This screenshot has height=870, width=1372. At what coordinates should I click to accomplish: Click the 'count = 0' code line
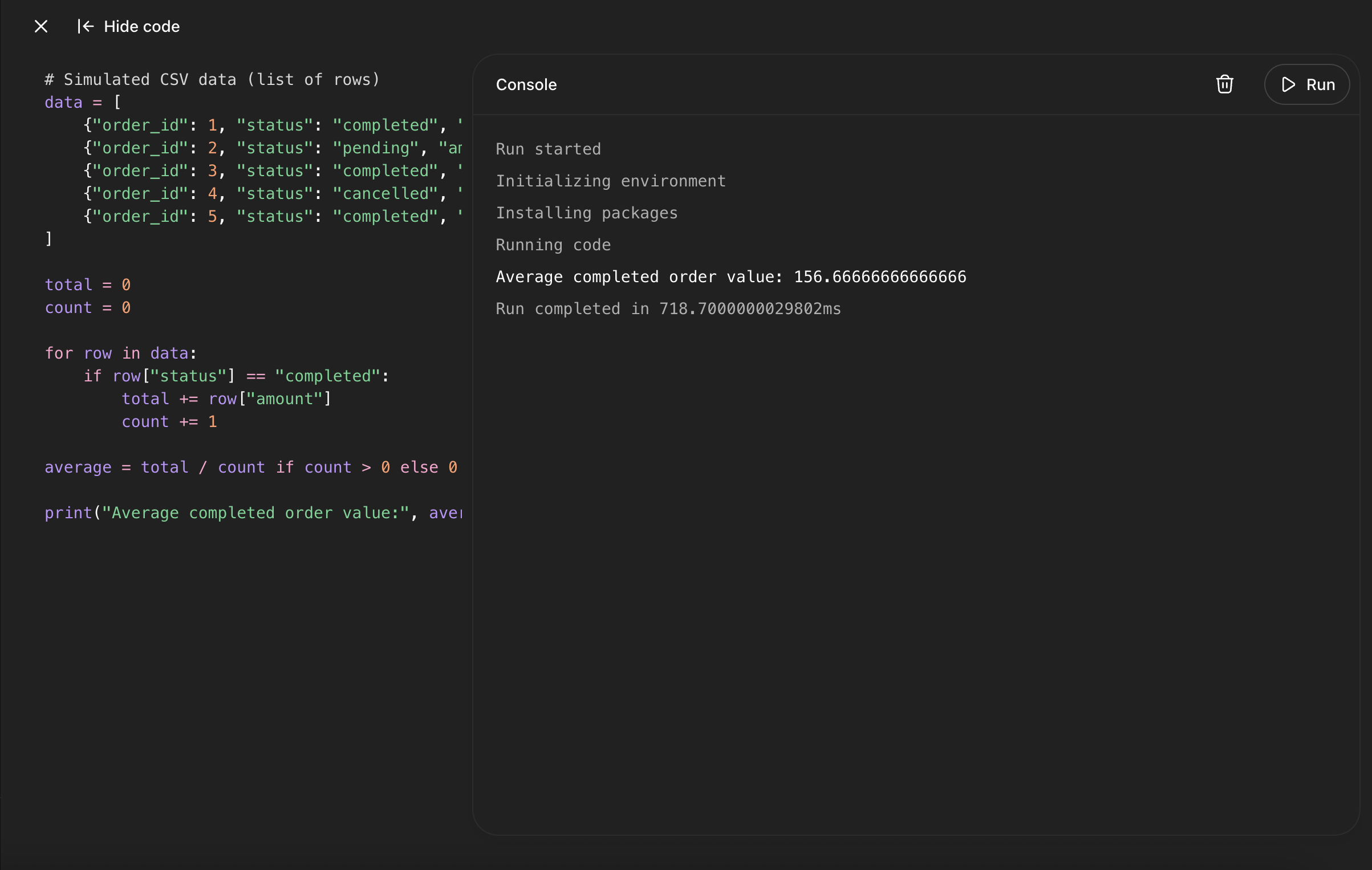pos(88,307)
